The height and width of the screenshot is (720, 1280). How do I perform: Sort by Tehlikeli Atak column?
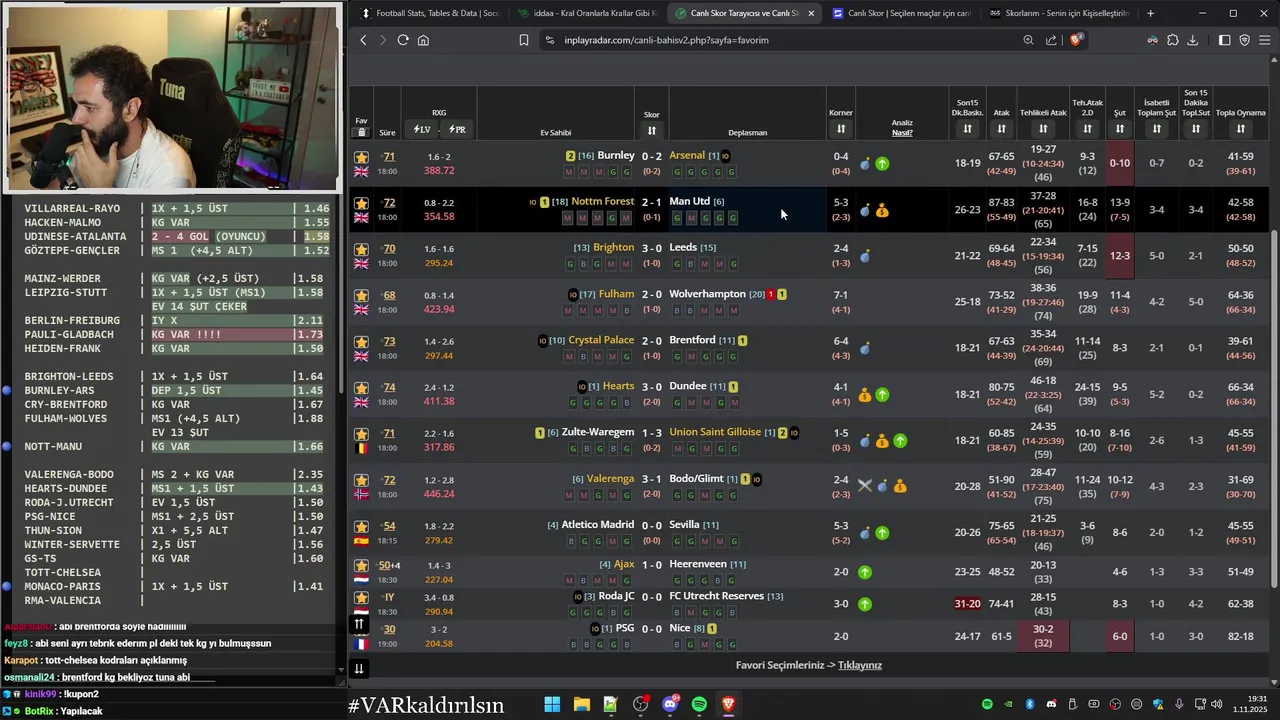pyautogui.click(x=1043, y=129)
